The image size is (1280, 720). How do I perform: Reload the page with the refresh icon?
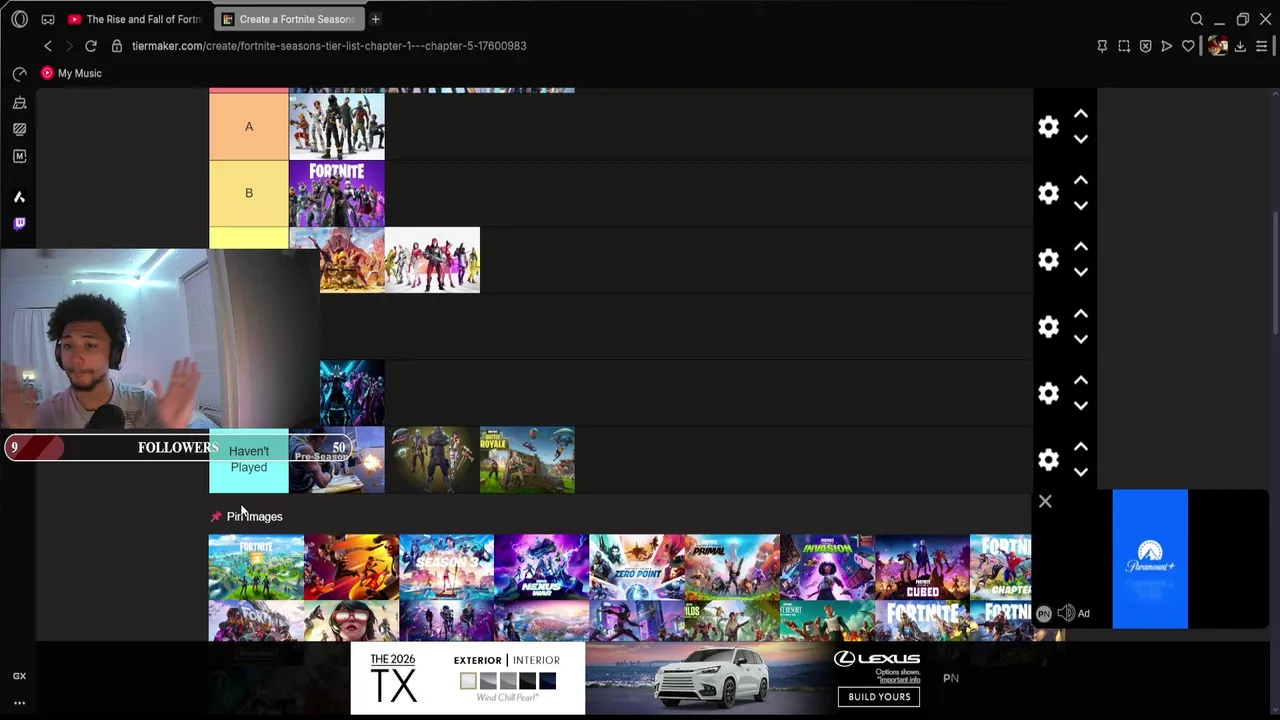pos(91,46)
